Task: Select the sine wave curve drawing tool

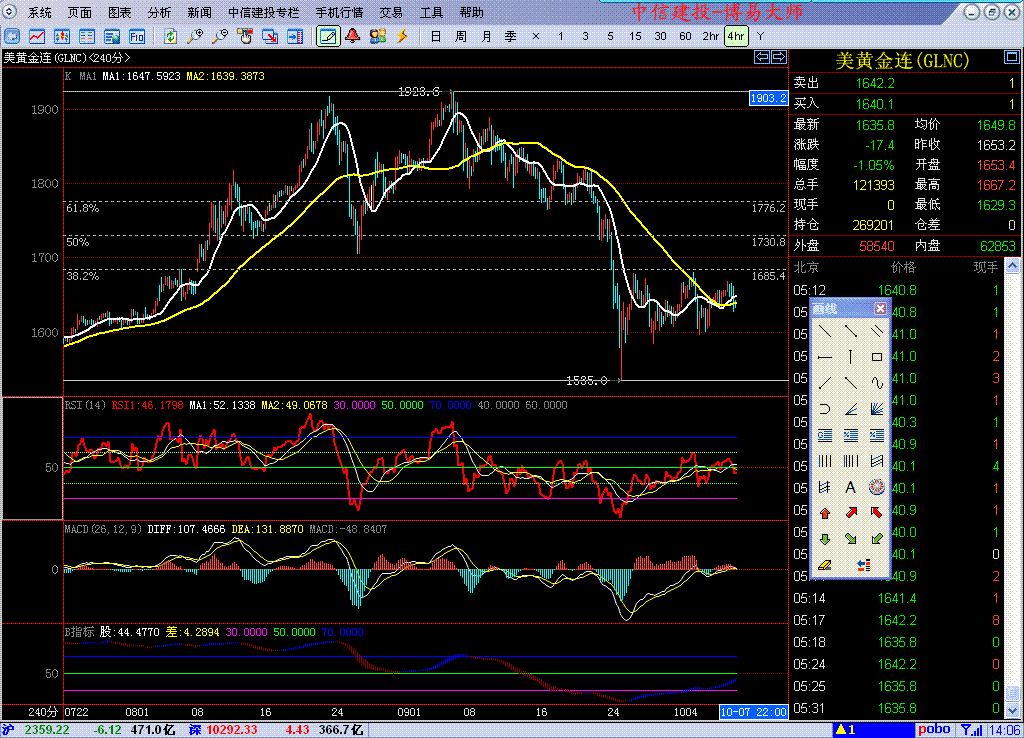Action: (877, 382)
